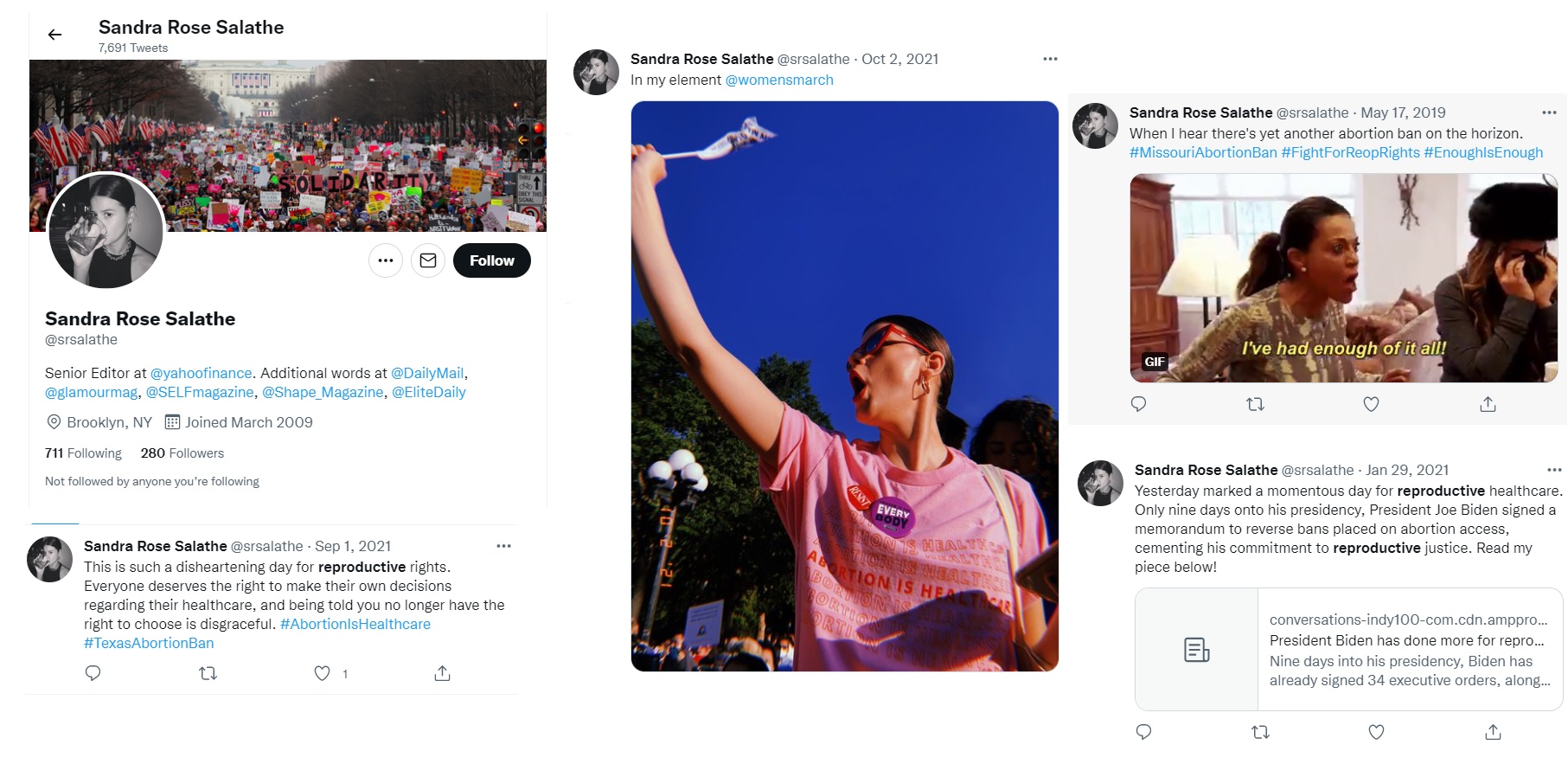The height and width of the screenshot is (764, 1568).
Task: Click the back arrow in profile header
Action: 54,35
